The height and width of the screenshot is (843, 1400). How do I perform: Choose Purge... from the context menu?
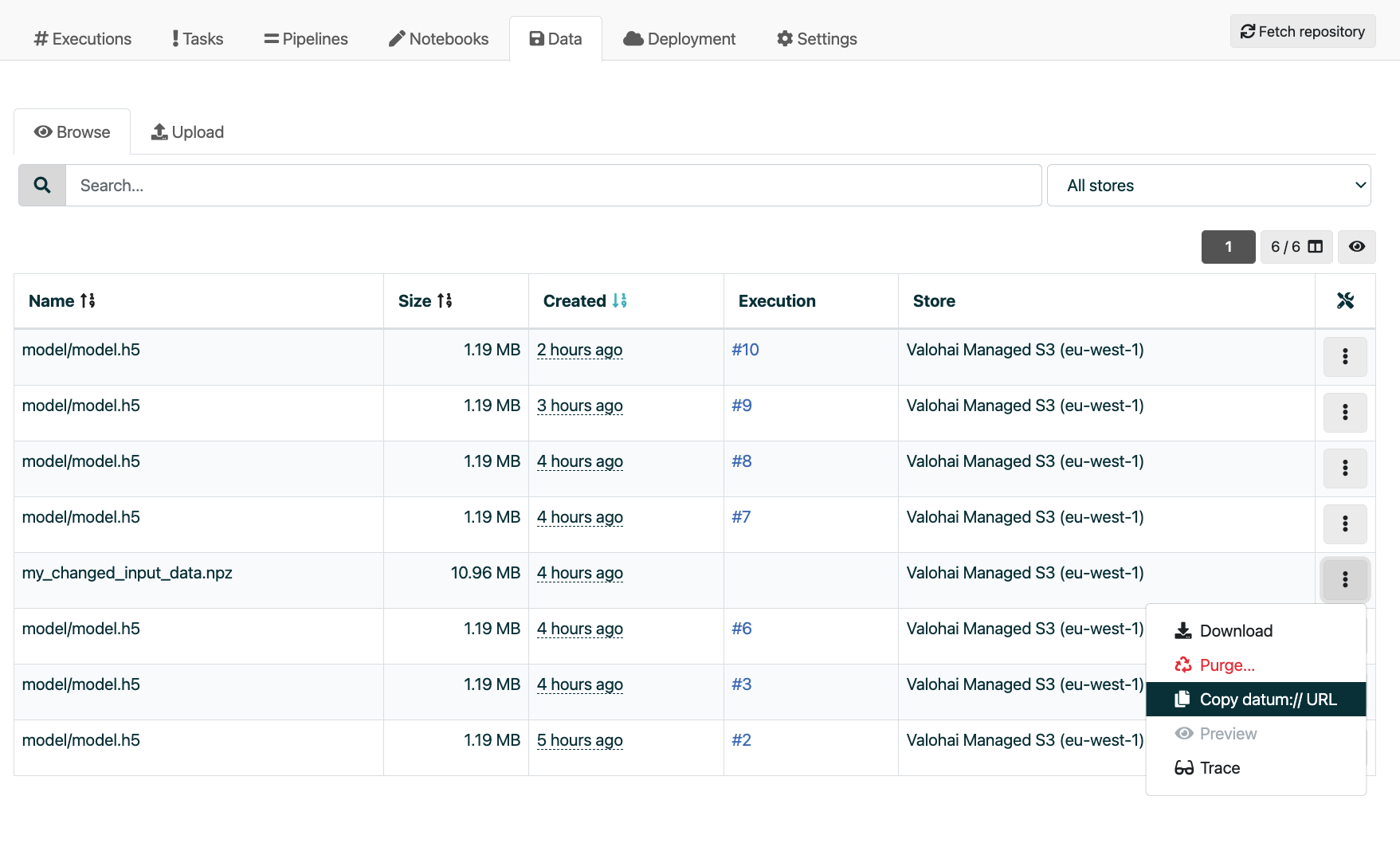[x=1256, y=665]
